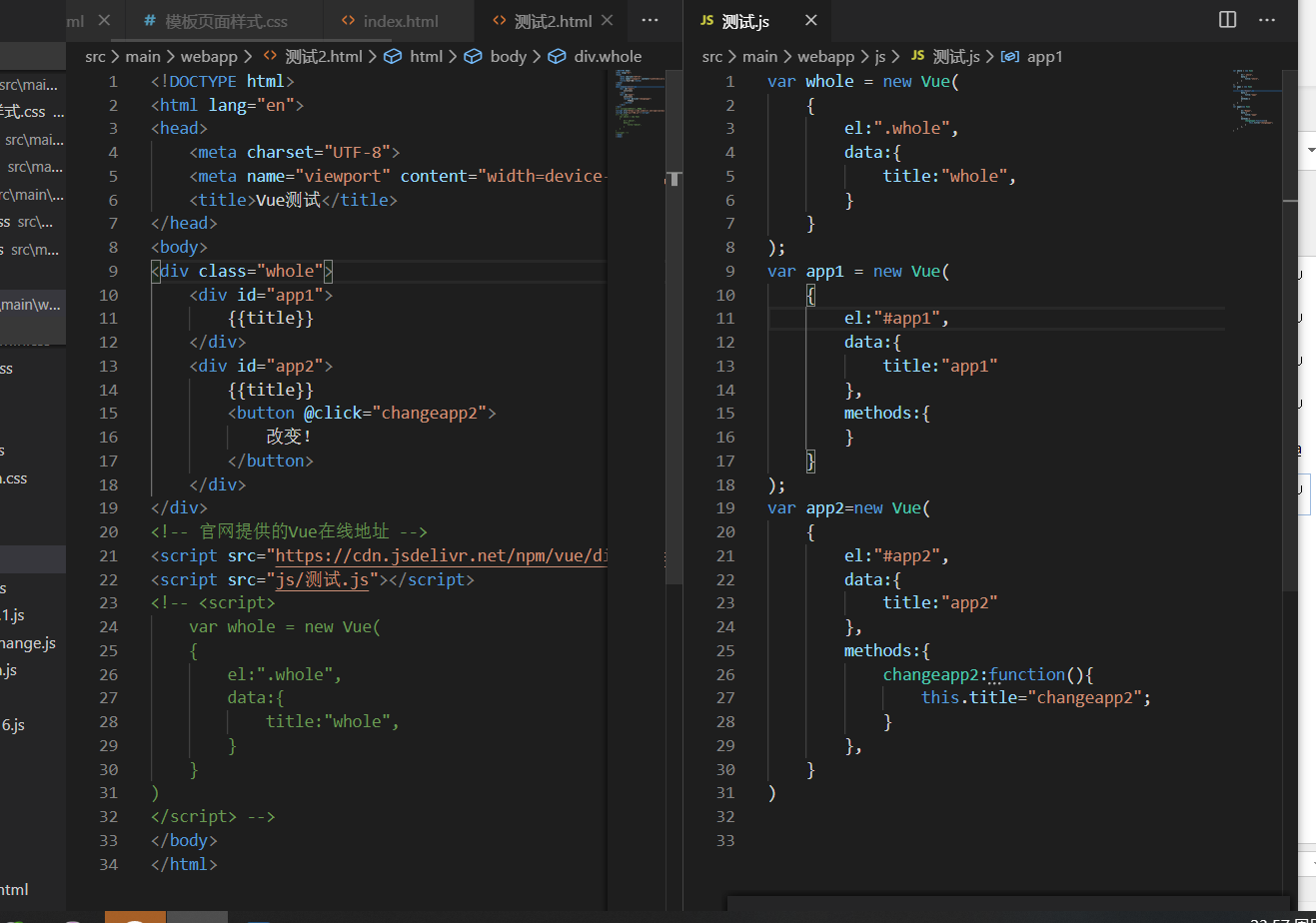Click '<div class="whole">' line
This screenshot has width=1316, height=923.
pos(242,271)
